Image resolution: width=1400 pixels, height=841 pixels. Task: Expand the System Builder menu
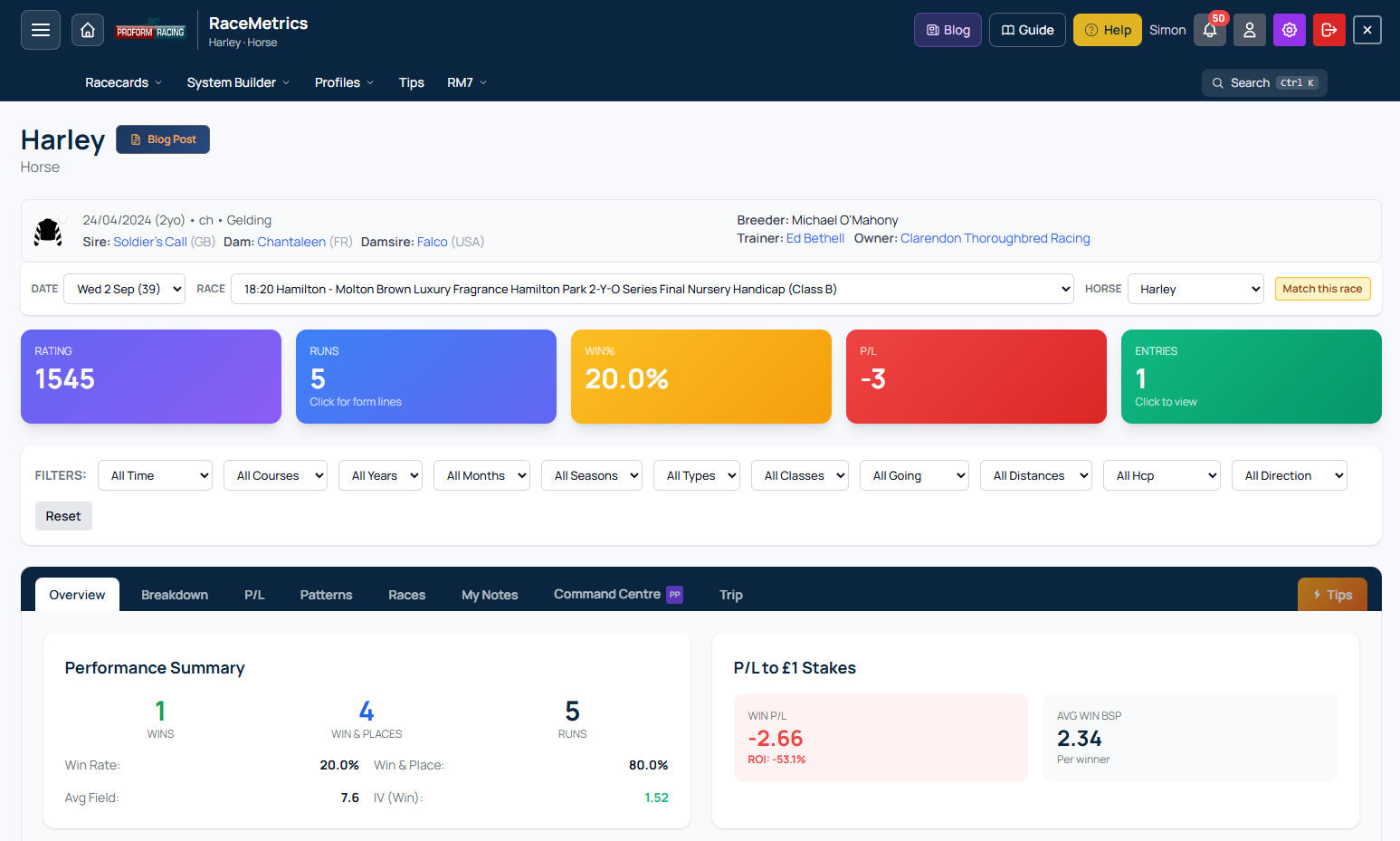point(239,82)
